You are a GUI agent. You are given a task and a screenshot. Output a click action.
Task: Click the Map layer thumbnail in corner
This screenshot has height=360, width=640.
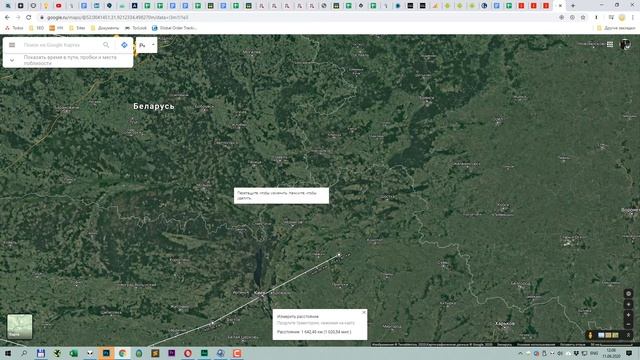20,326
